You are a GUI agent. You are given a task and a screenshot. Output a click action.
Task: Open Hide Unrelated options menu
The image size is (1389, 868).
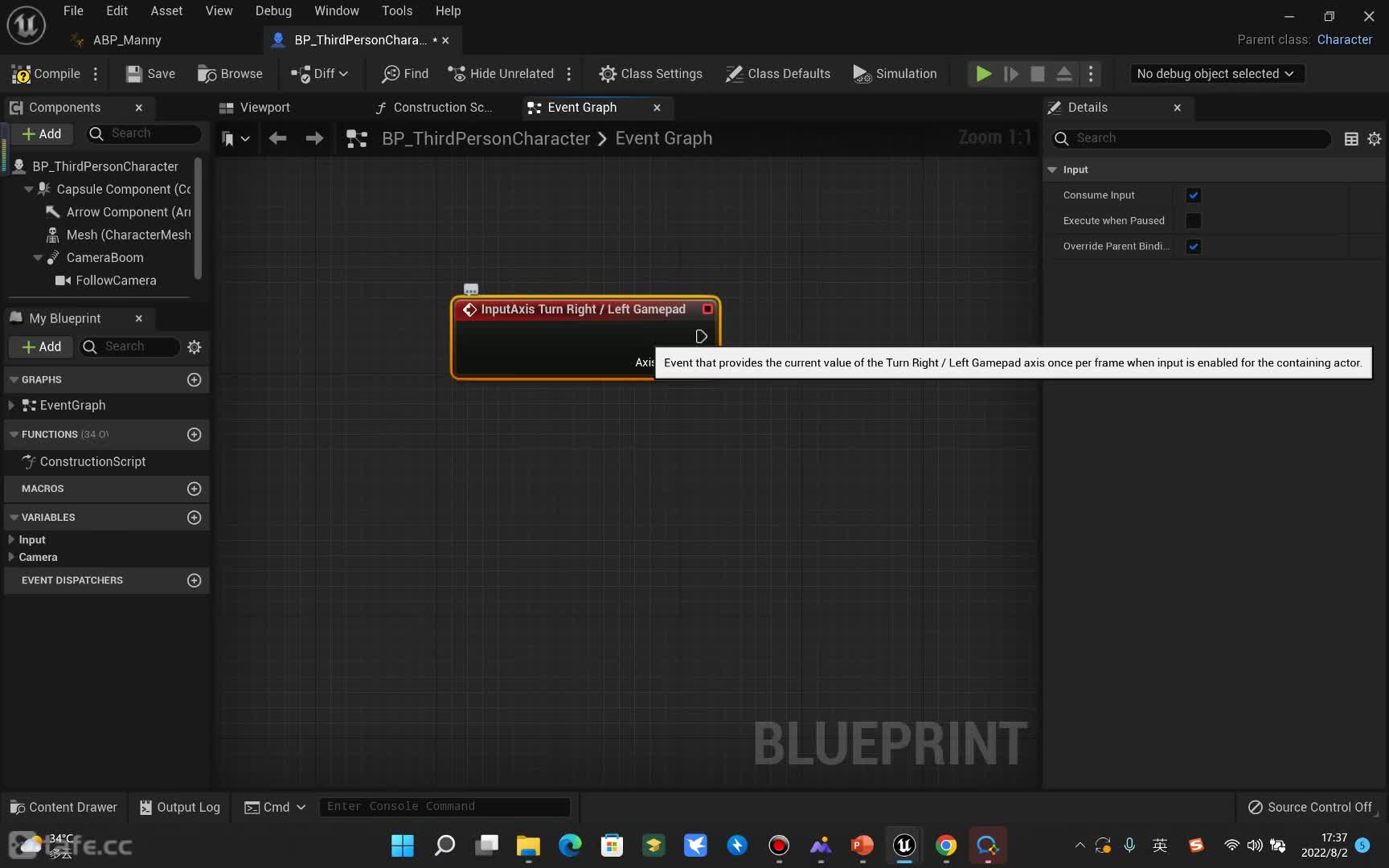(569, 74)
